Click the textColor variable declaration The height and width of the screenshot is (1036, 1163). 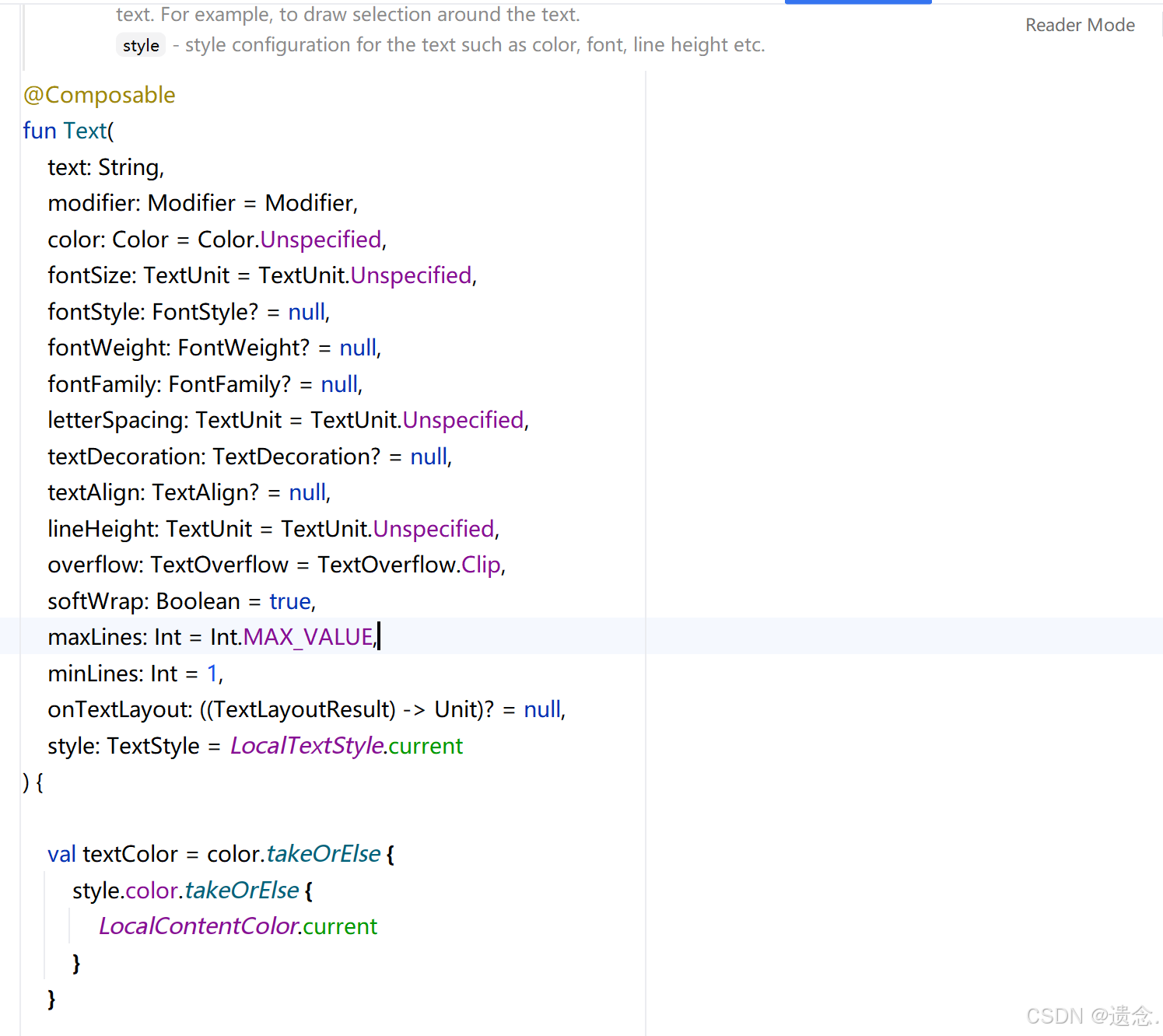click(129, 853)
